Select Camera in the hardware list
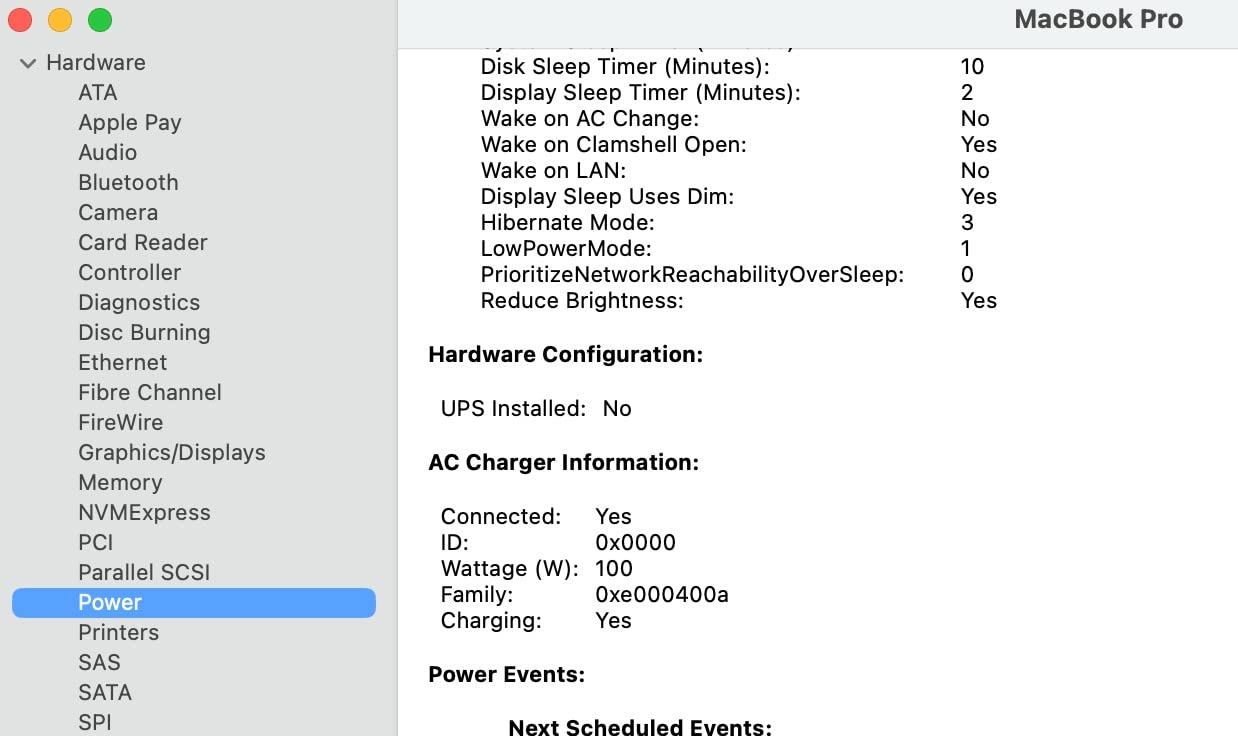The width and height of the screenshot is (1238, 736). point(118,212)
